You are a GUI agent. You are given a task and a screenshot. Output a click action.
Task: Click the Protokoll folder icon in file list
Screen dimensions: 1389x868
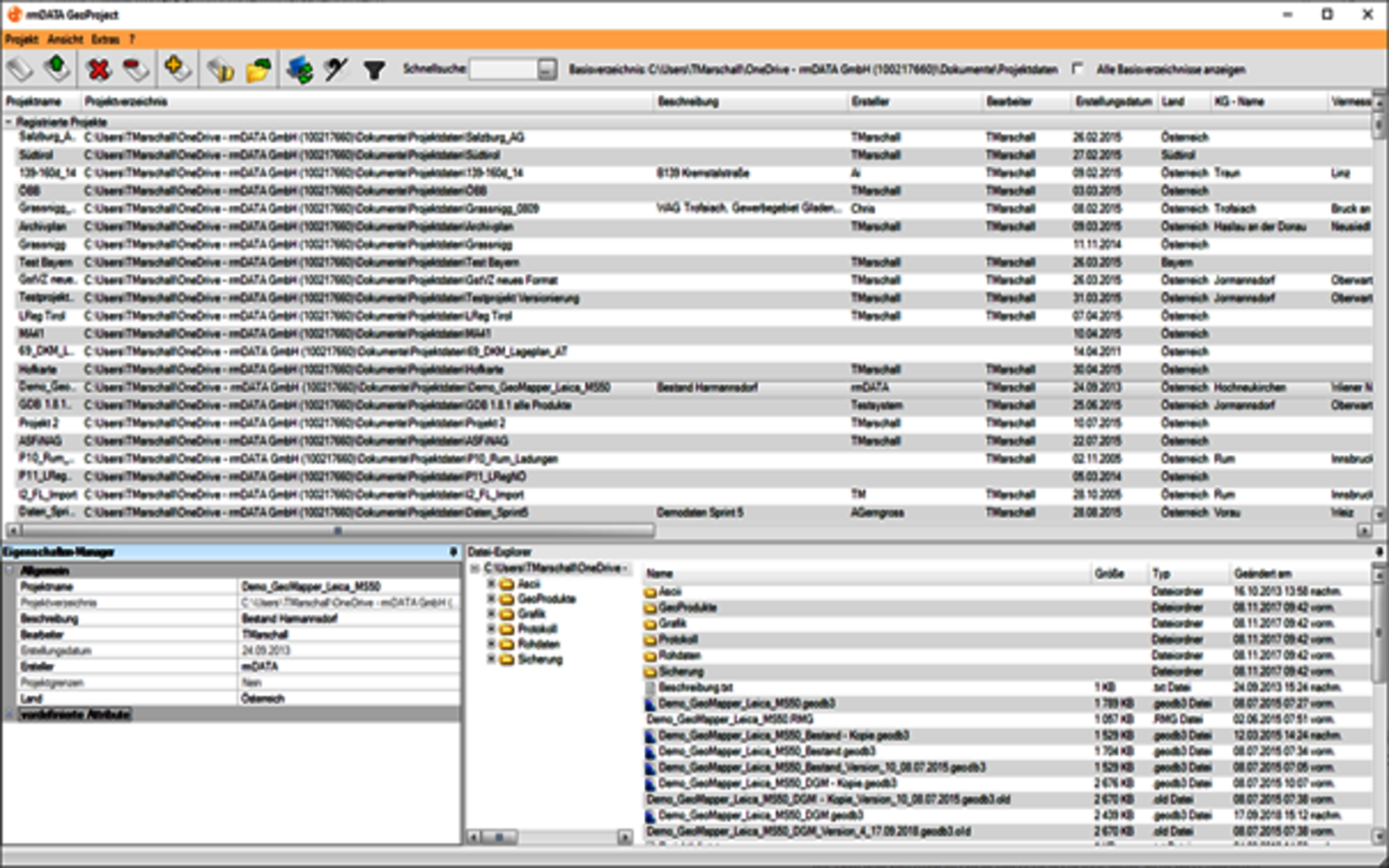tap(650, 640)
